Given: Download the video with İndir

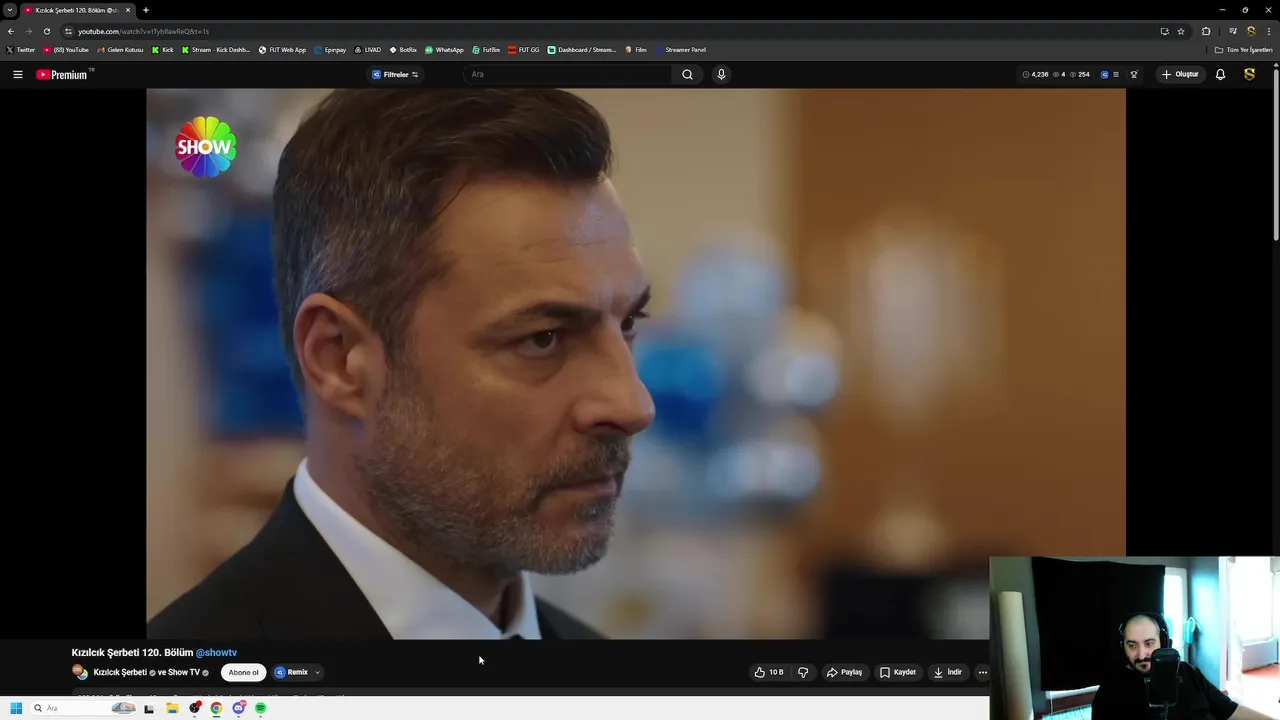Looking at the screenshot, I should 947,672.
